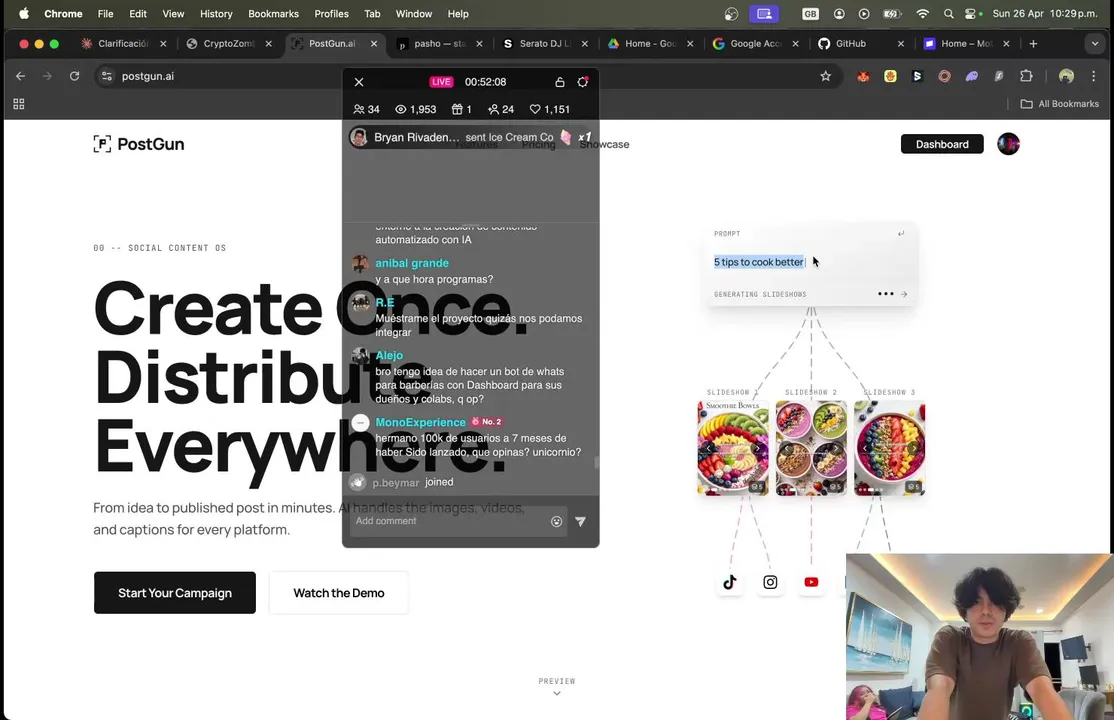The width and height of the screenshot is (1114, 720).
Task: Click Watch the Demo button
Action: coord(339,593)
